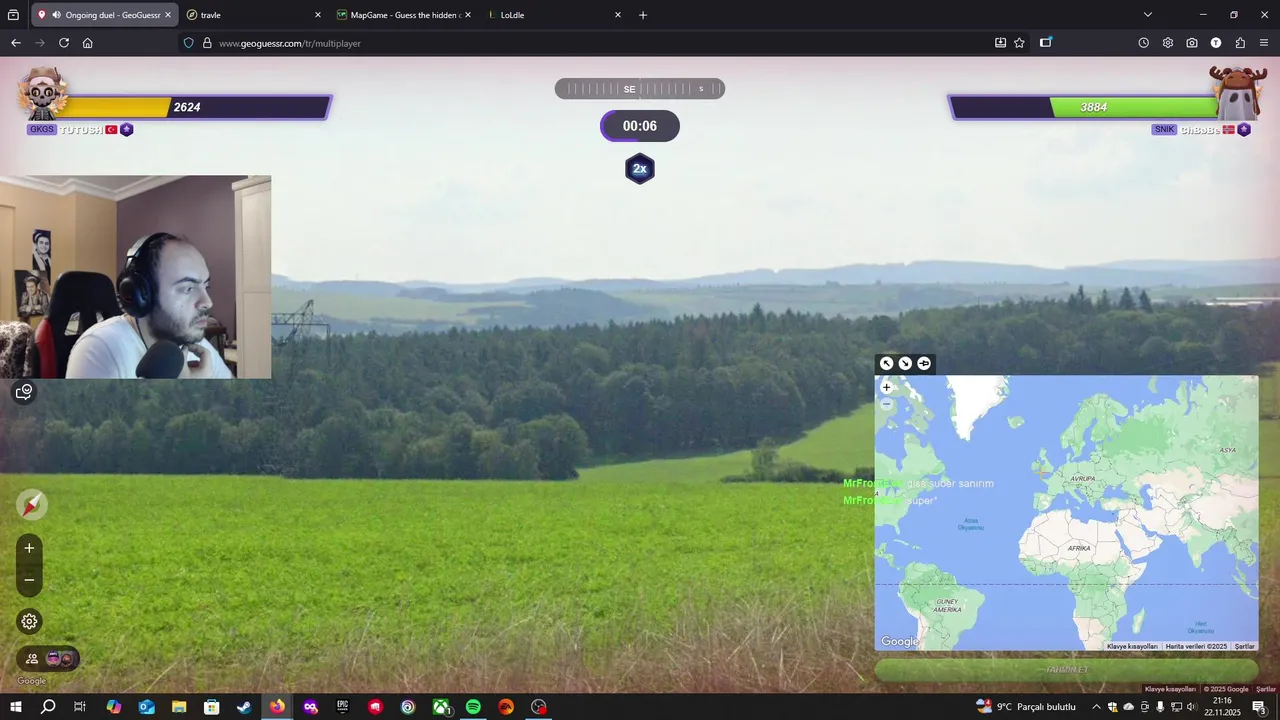Image resolution: width=1280 pixels, height=720 pixels.
Task: Click Europe (AVRUPA) on the guess map
Action: pos(1083,478)
